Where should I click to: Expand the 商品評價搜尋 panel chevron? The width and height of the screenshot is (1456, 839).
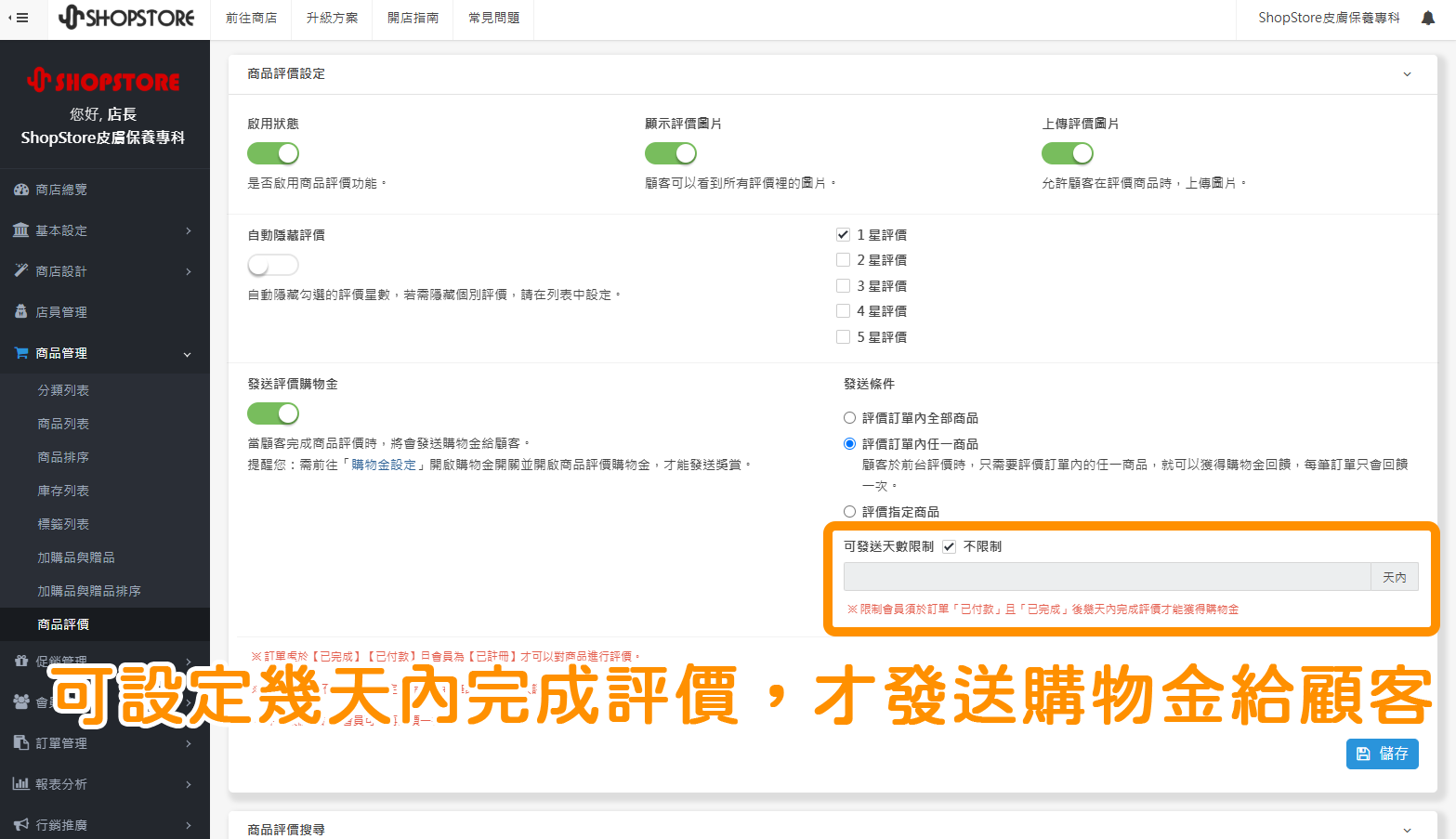pos(1407,831)
